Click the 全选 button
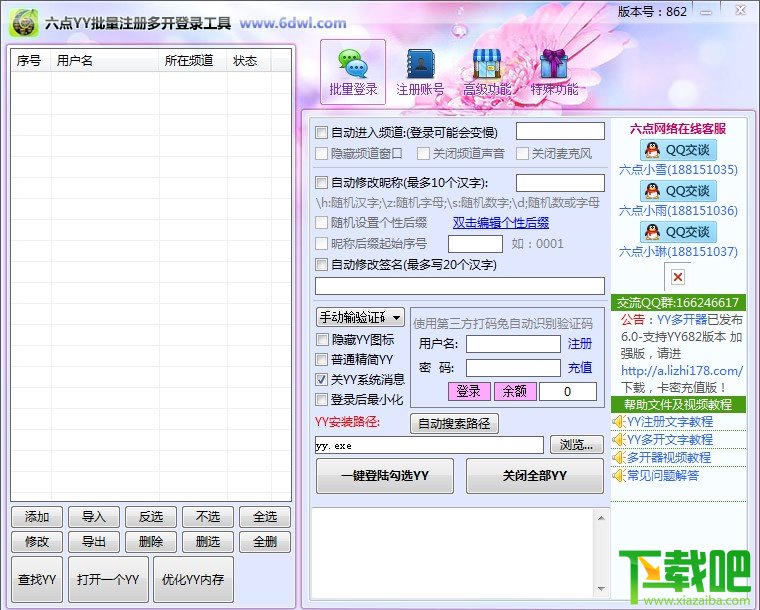 coord(265,517)
